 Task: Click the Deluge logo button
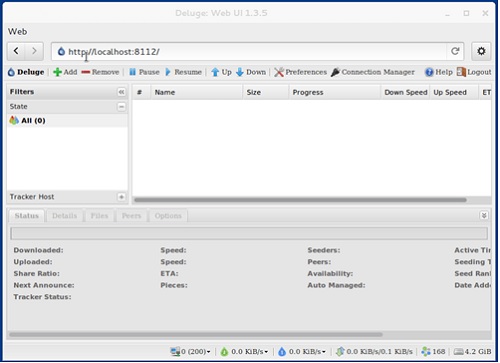click(26, 72)
